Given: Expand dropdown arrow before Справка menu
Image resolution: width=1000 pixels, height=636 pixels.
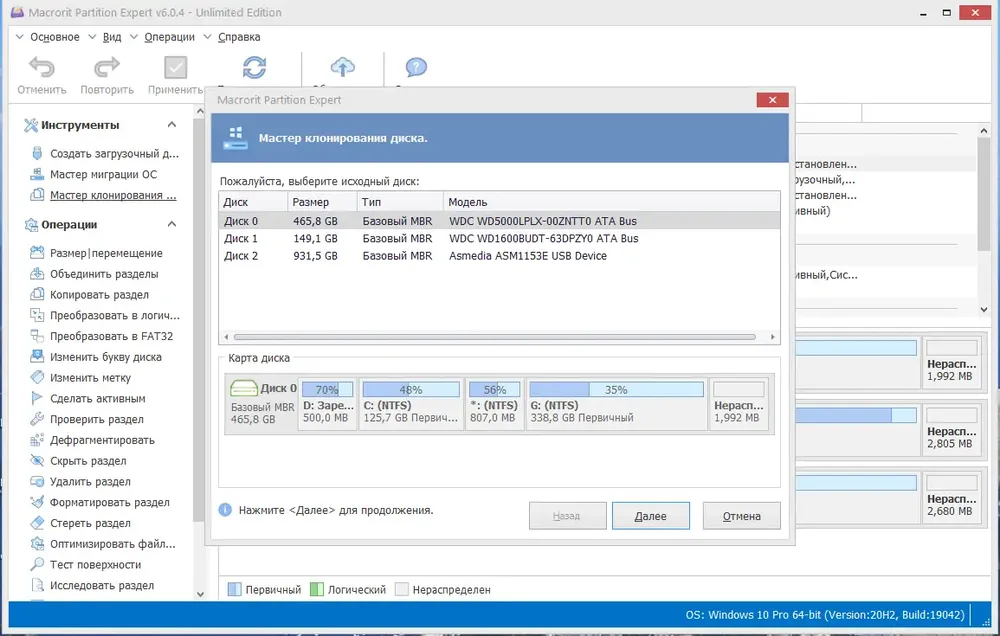Looking at the screenshot, I should (207, 37).
